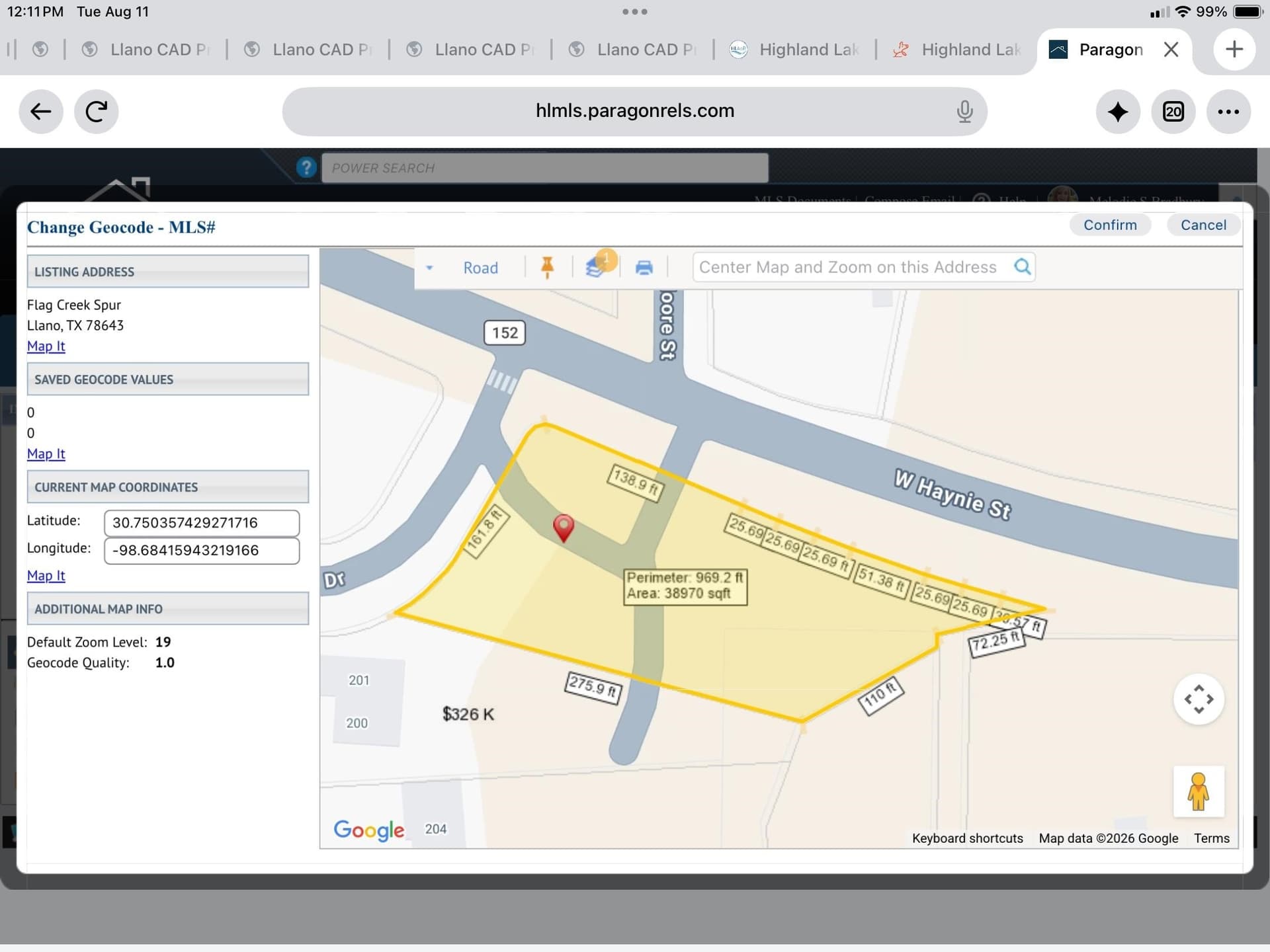The image size is (1270, 952).
Task: Open Keyboard shortcuts on the map
Action: [x=967, y=838]
